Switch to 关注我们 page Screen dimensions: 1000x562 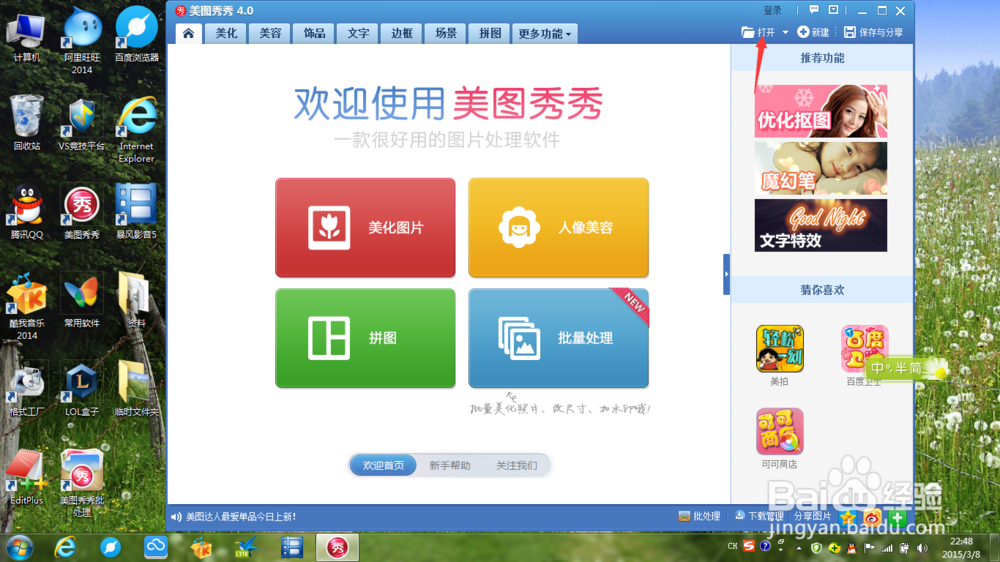click(517, 465)
